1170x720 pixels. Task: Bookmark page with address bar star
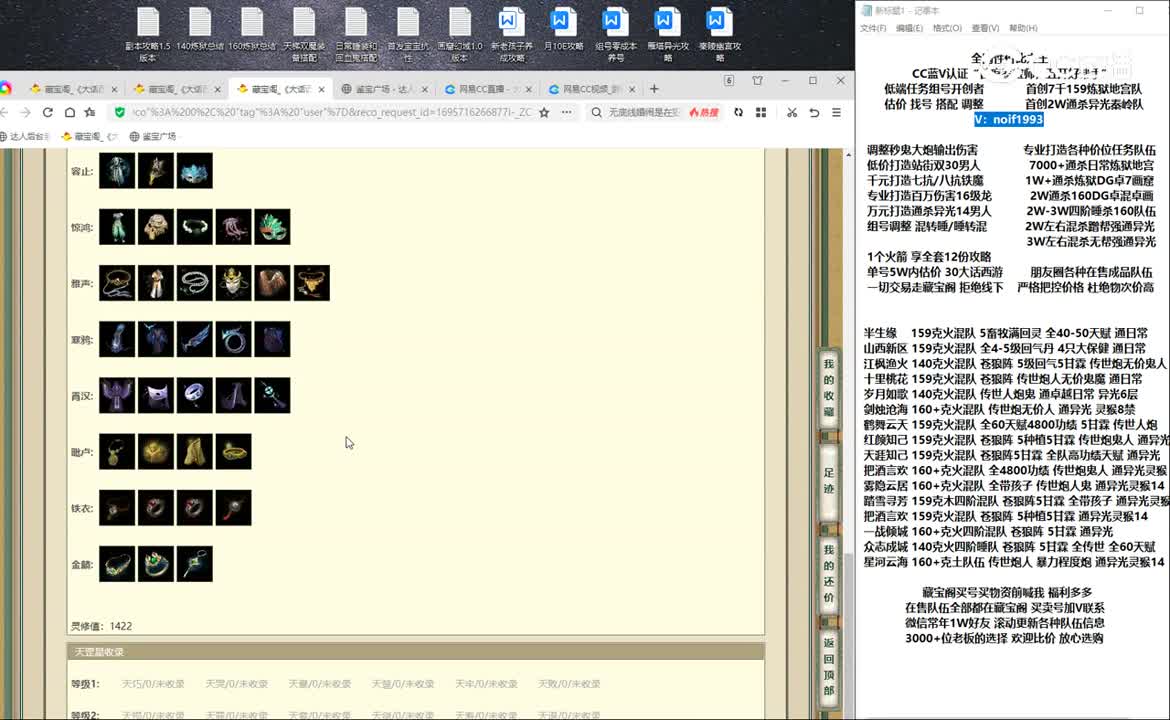[544, 112]
